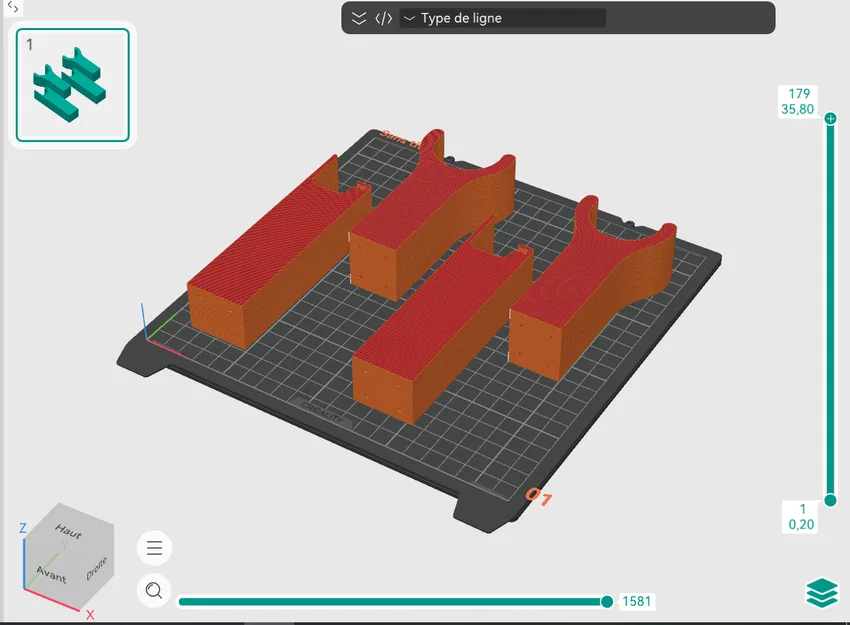Click the Avant face of view cube
The height and width of the screenshot is (625, 850).
pos(51,574)
